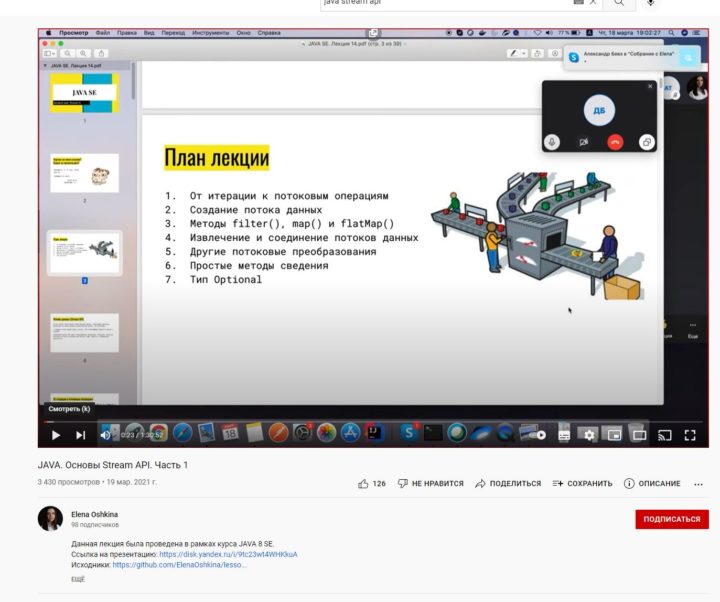Toggle microphone in Skype call window

[x=552, y=142]
